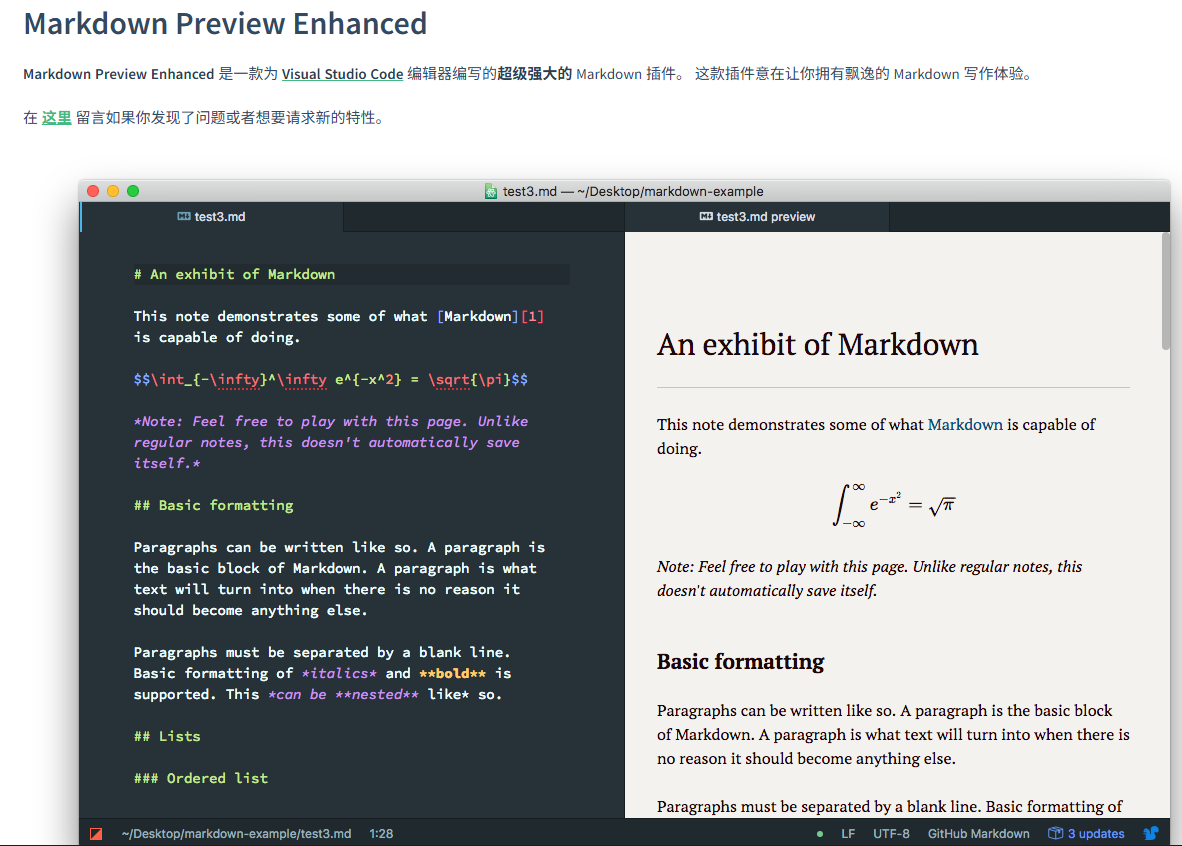The height and width of the screenshot is (846, 1182).
Task: Click the 1:28 cursor position indicator
Action: click(381, 834)
